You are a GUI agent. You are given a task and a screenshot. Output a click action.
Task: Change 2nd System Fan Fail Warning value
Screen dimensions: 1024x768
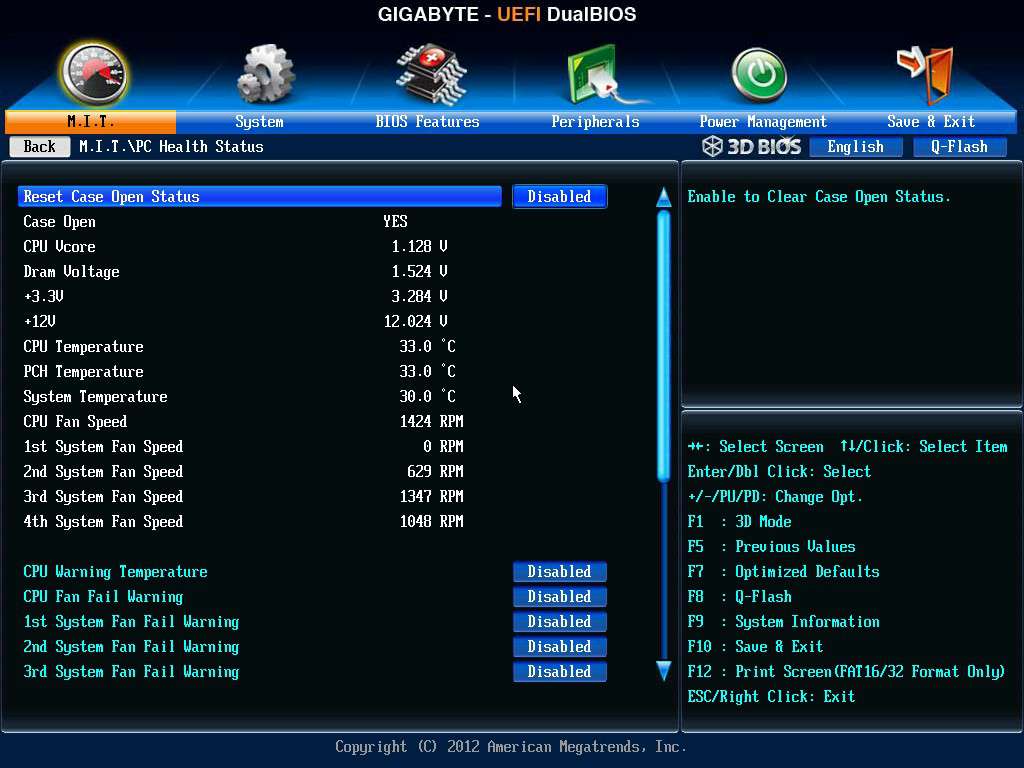560,647
